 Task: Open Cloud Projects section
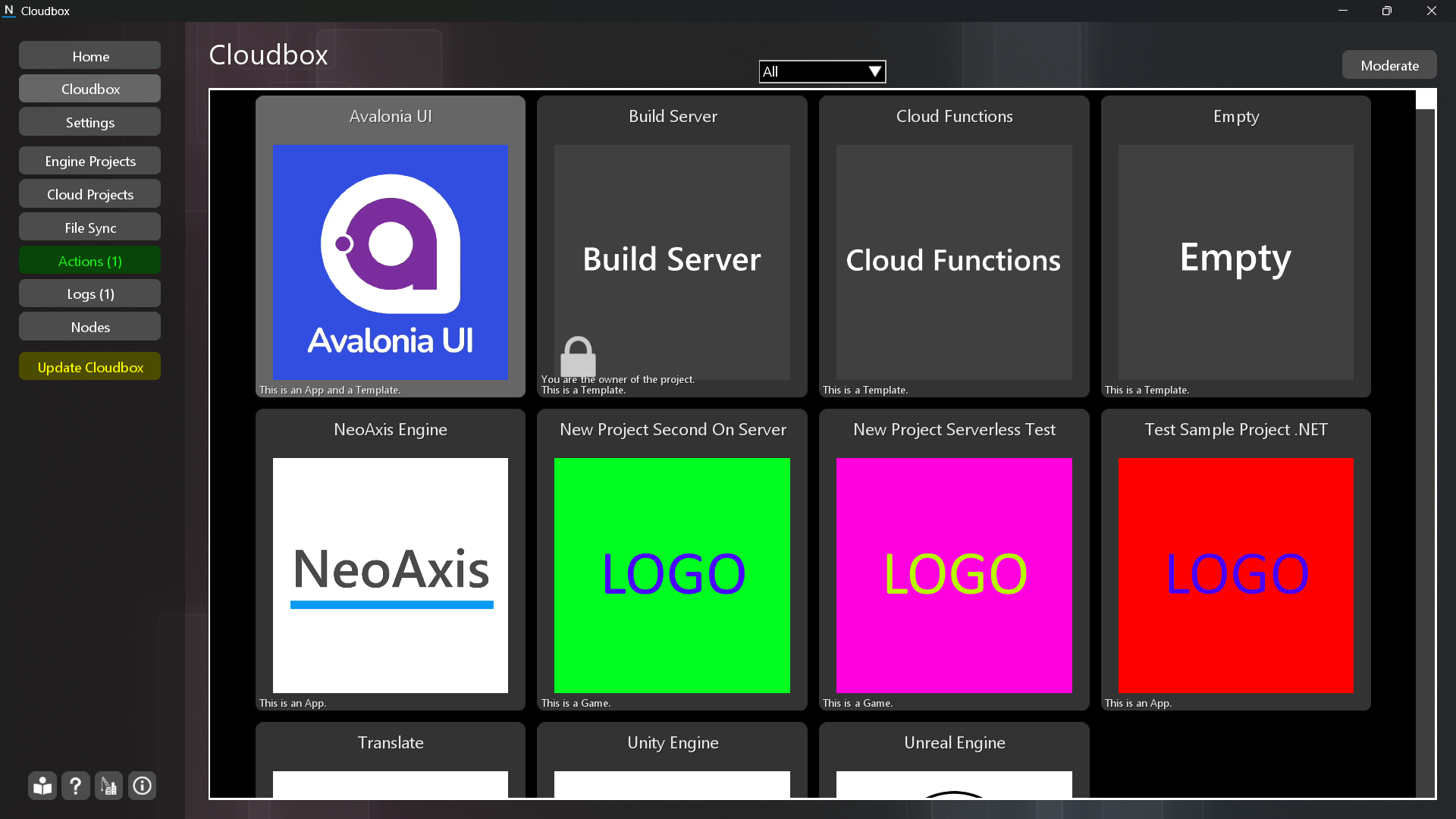[x=90, y=194]
